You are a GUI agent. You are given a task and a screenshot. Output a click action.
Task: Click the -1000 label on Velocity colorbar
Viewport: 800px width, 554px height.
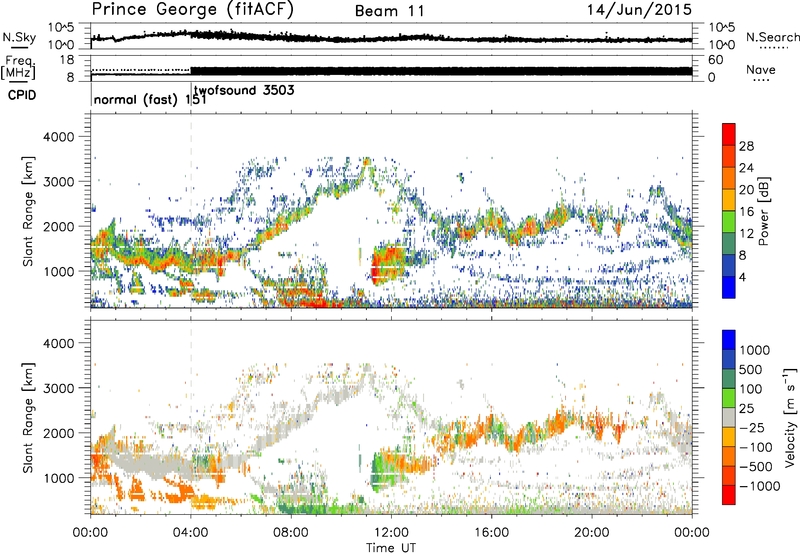click(x=760, y=486)
